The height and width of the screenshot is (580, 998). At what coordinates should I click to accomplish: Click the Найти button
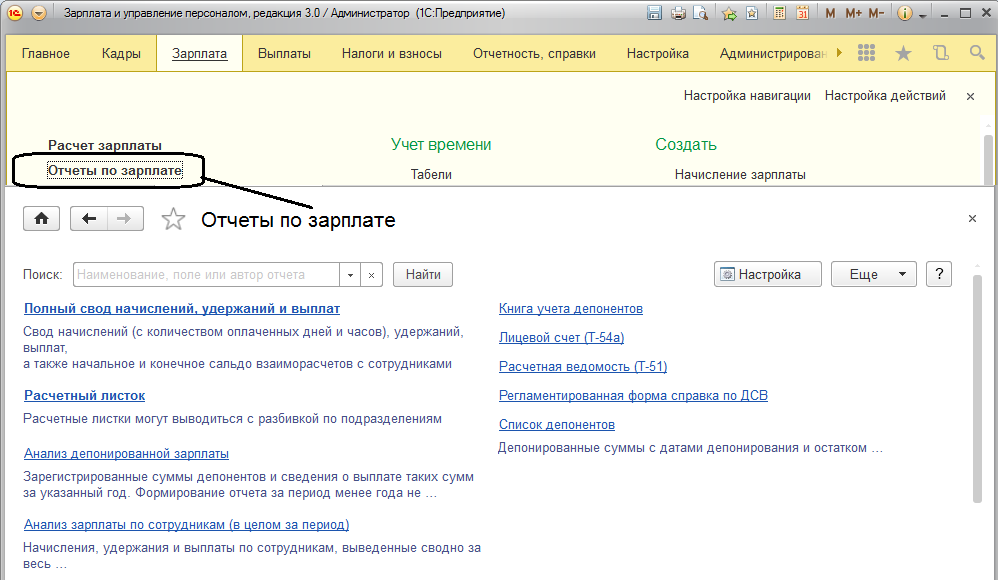tap(423, 274)
